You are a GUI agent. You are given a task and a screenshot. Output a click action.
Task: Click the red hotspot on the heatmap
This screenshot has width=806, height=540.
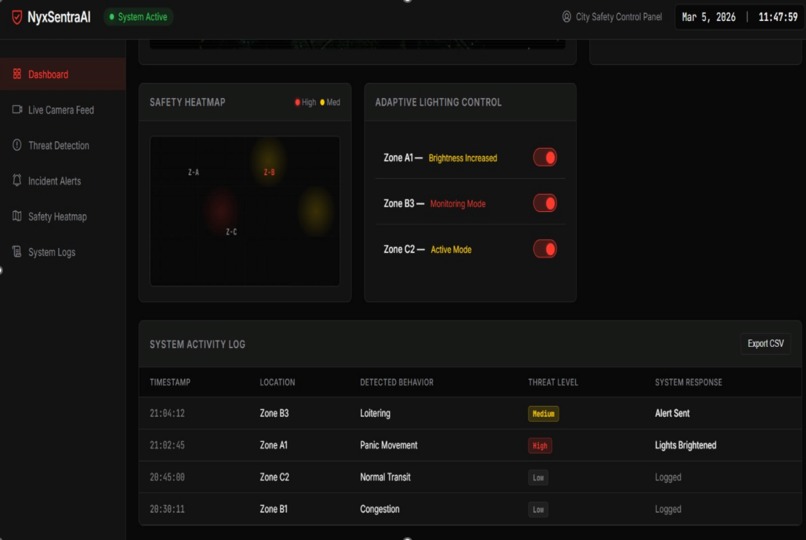click(221, 209)
